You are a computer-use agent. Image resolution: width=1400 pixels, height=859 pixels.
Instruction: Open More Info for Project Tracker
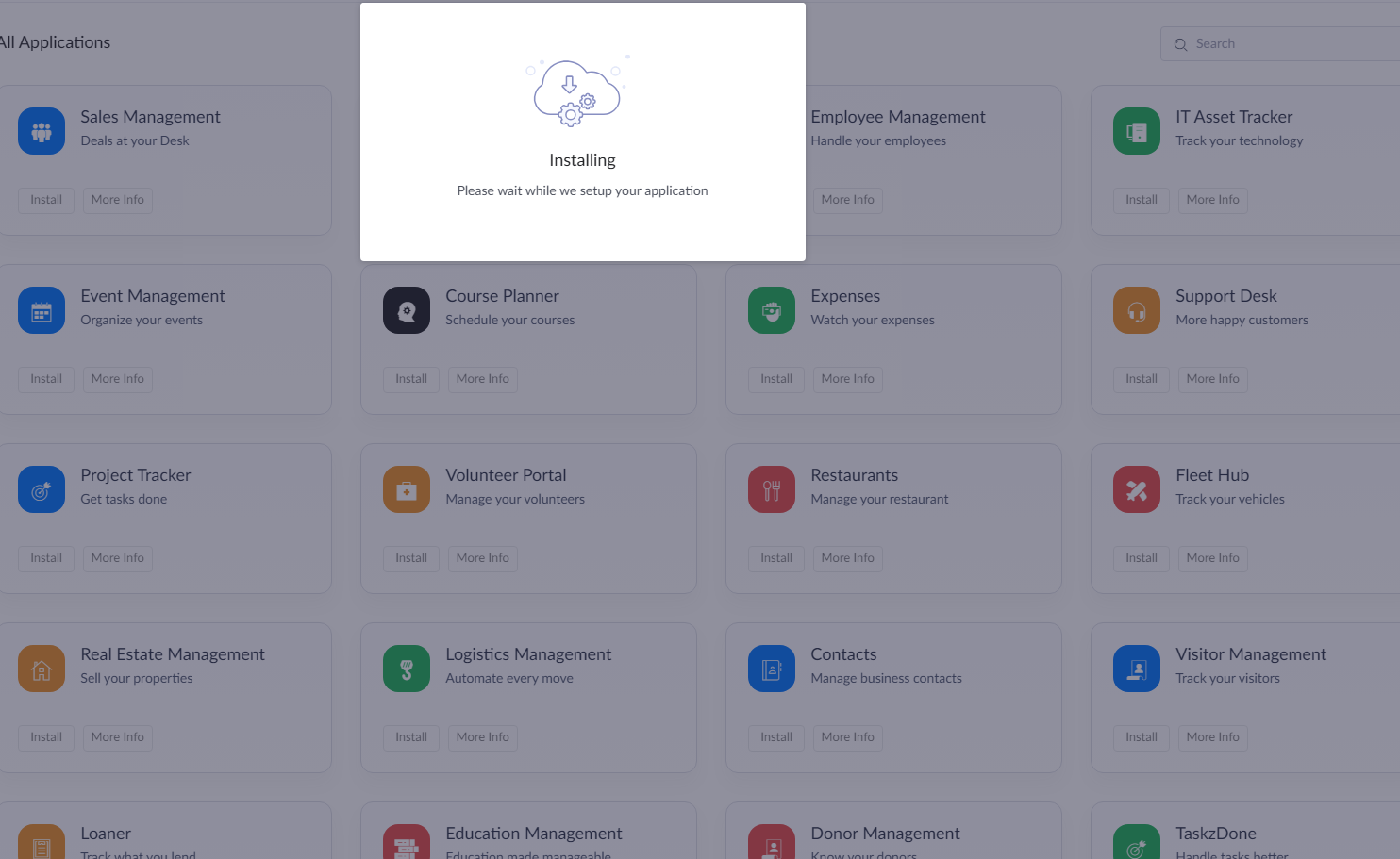(x=118, y=558)
